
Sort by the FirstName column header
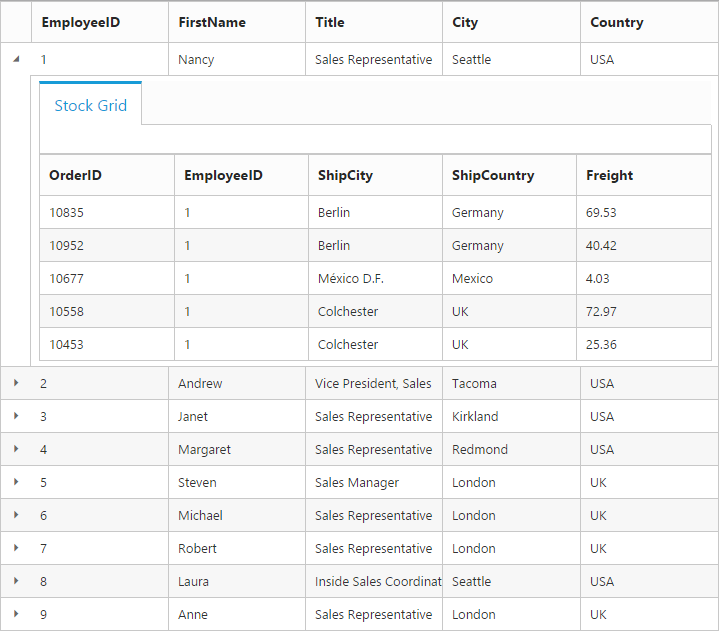[211, 22]
